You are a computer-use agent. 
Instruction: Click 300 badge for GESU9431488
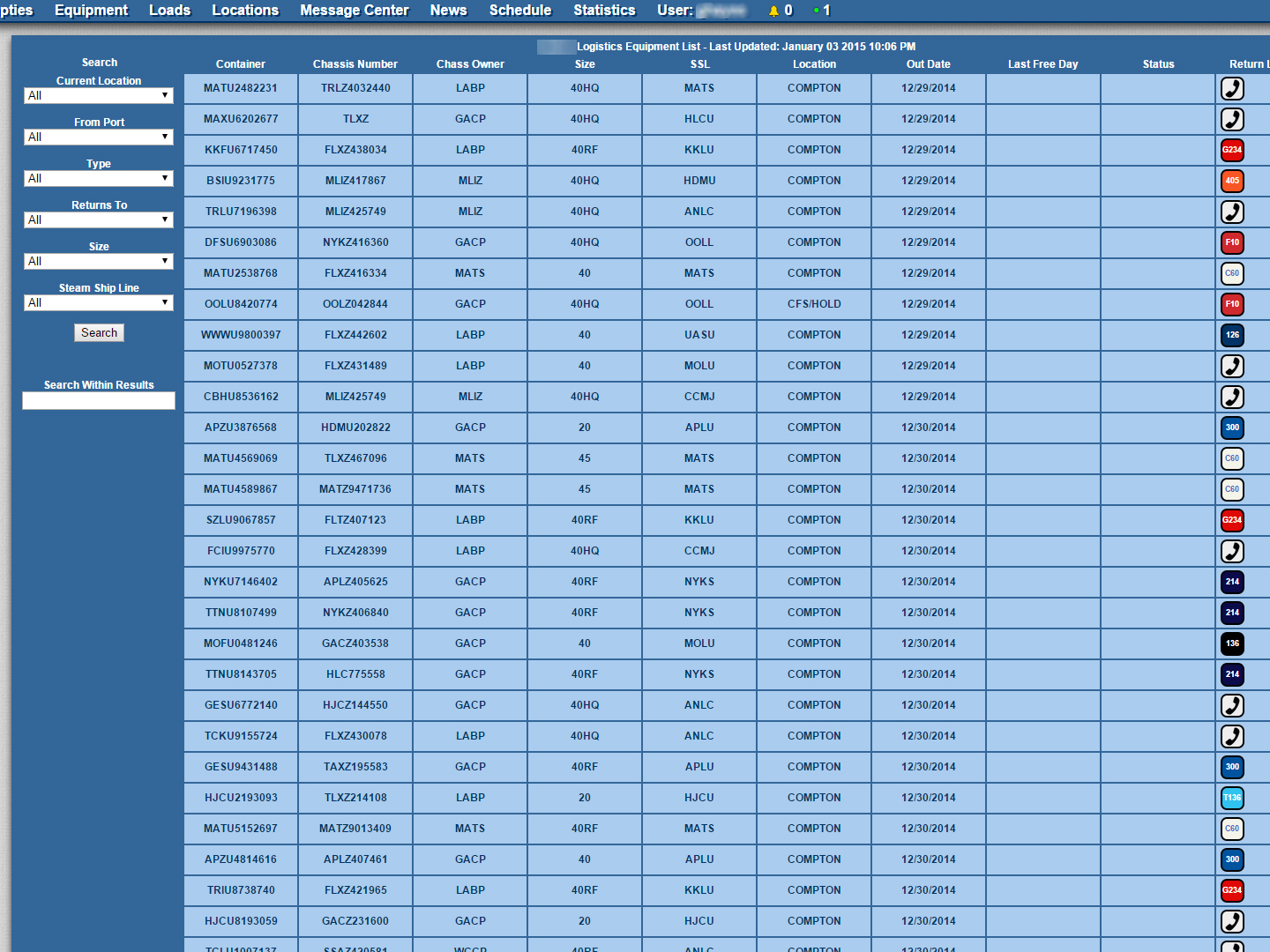[x=1232, y=767]
